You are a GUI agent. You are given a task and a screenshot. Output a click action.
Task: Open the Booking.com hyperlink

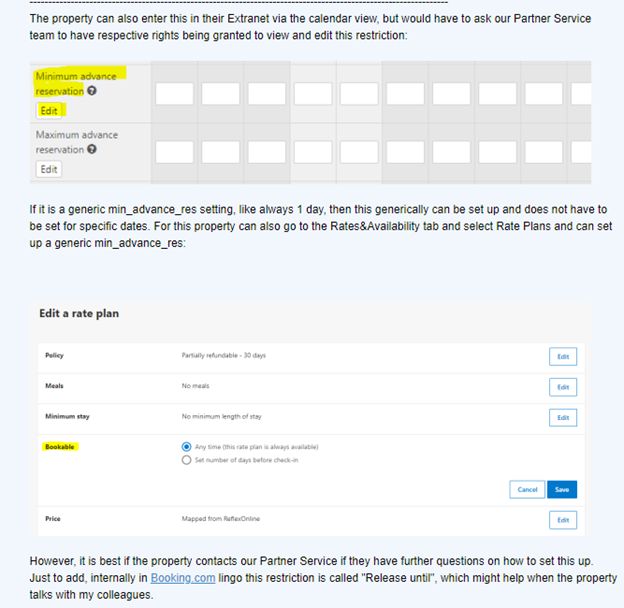183,578
